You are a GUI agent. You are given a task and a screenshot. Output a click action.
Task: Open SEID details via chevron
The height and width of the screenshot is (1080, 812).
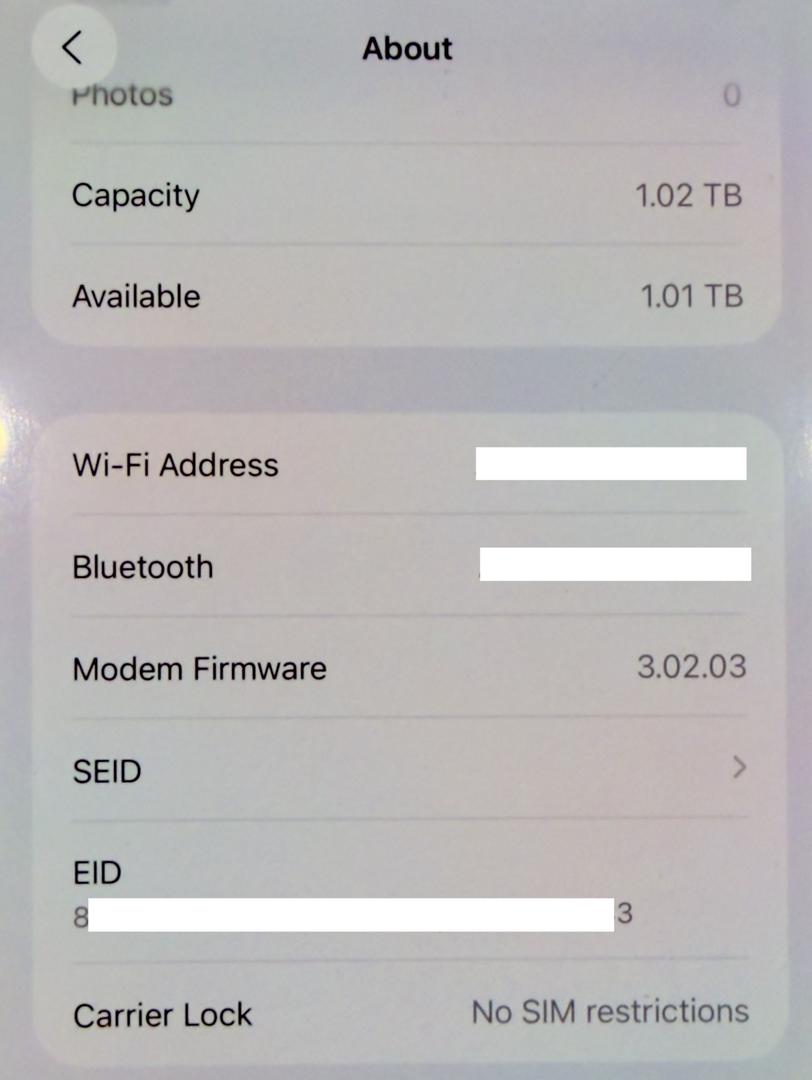739,768
